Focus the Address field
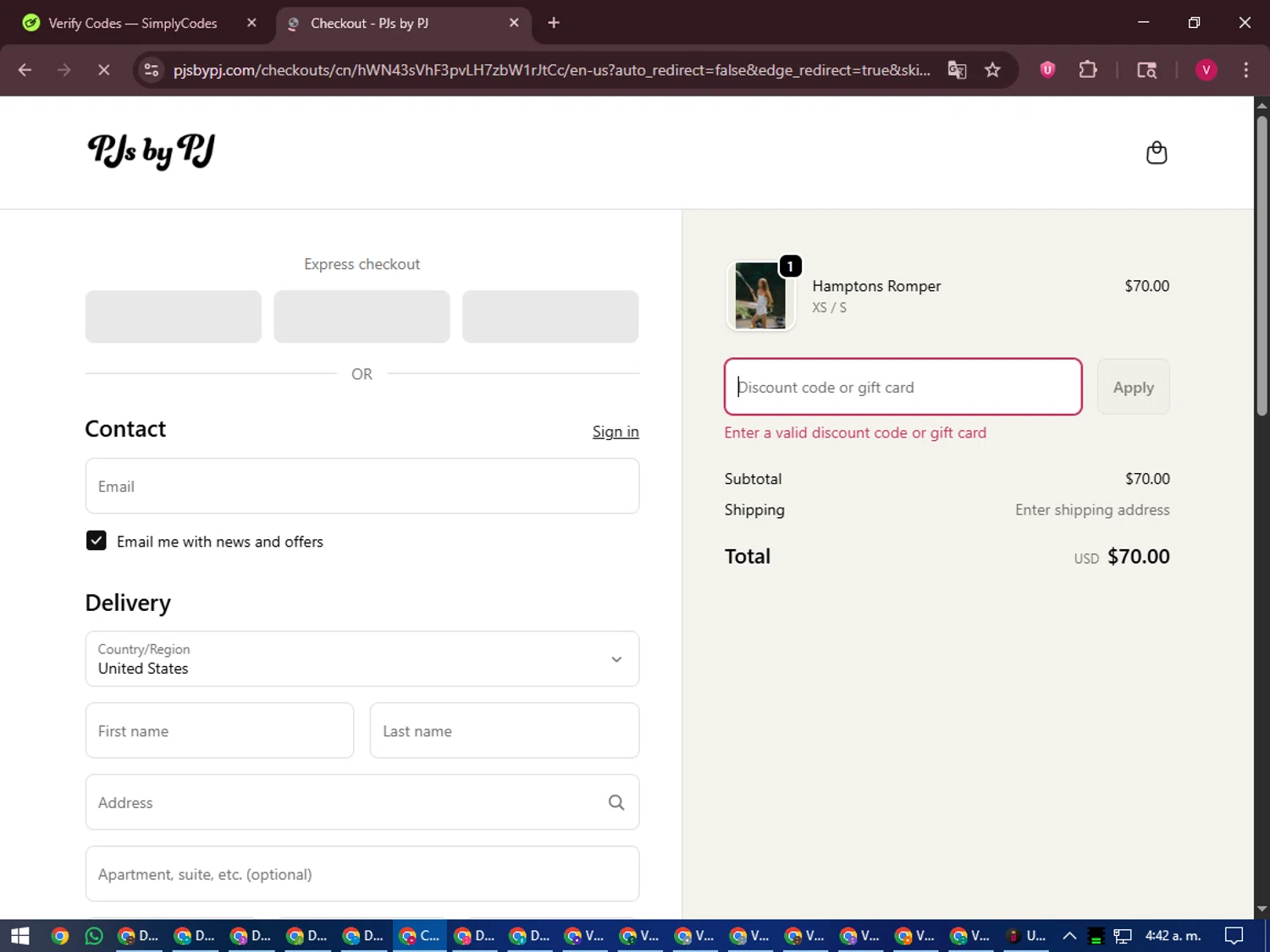1270x952 pixels. click(362, 802)
